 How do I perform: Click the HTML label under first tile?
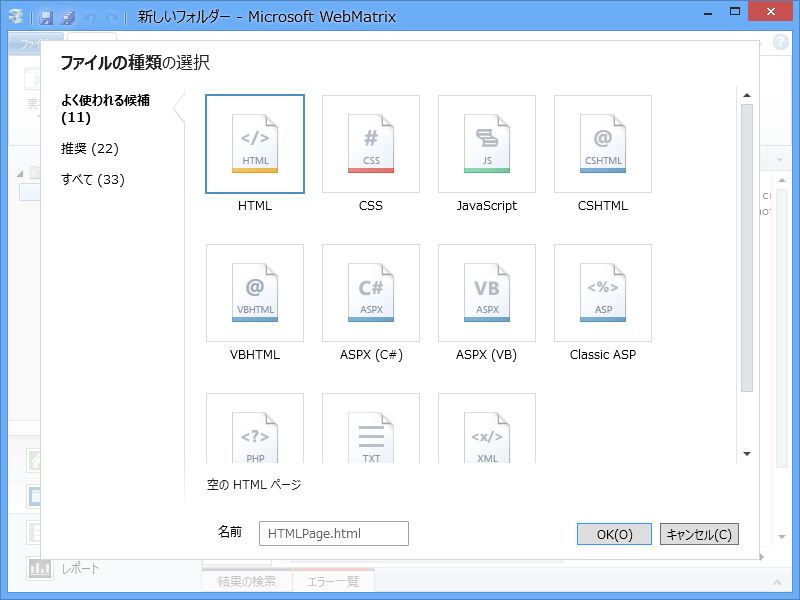(x=255, y=206)
